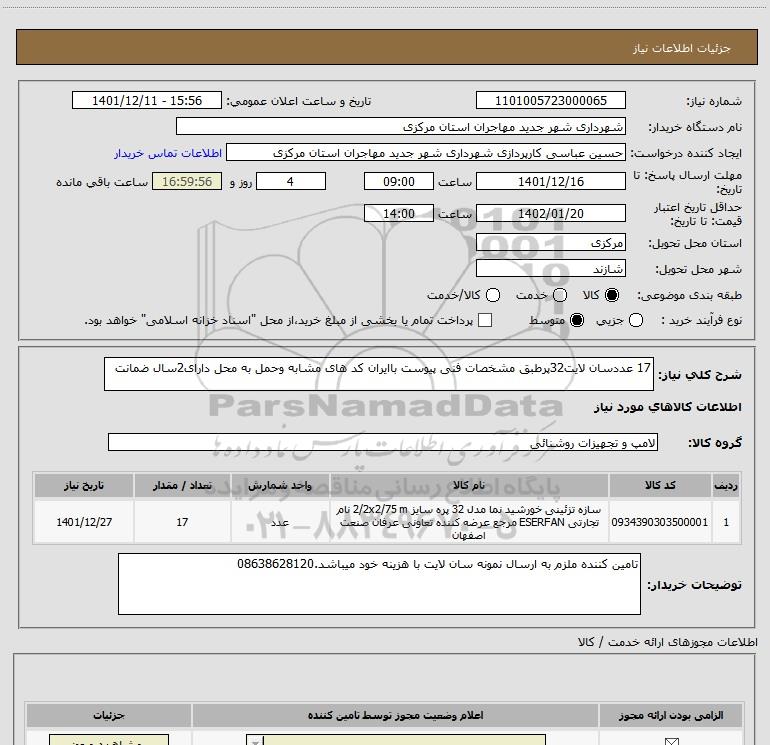
Task: Choose جزیی purchase process option
Action: coord(635,320)
